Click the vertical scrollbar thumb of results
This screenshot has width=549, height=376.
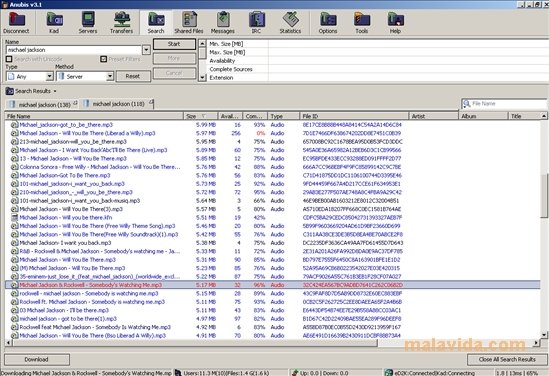544,195
